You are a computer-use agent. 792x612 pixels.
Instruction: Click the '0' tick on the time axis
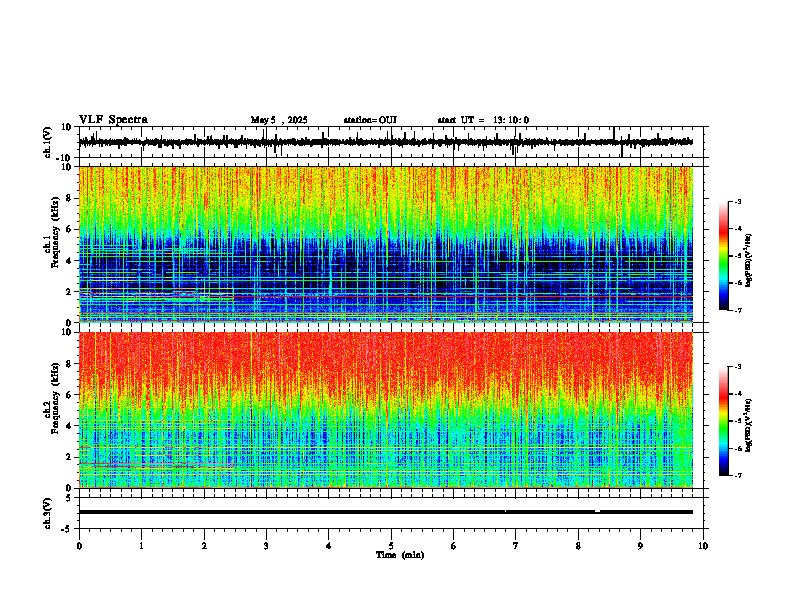tap(79, 546)
